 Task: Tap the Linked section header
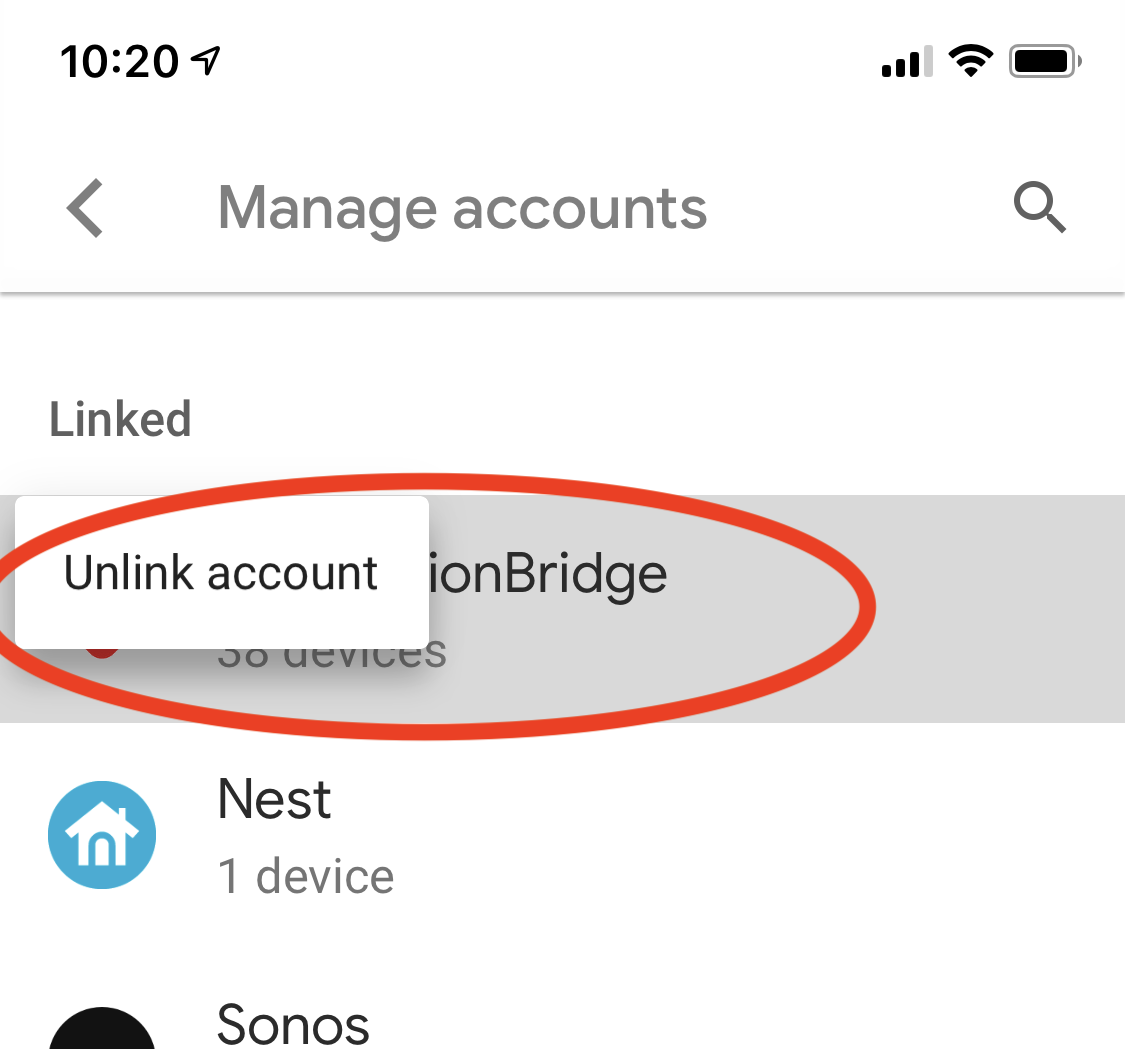[x=120, y=419]
